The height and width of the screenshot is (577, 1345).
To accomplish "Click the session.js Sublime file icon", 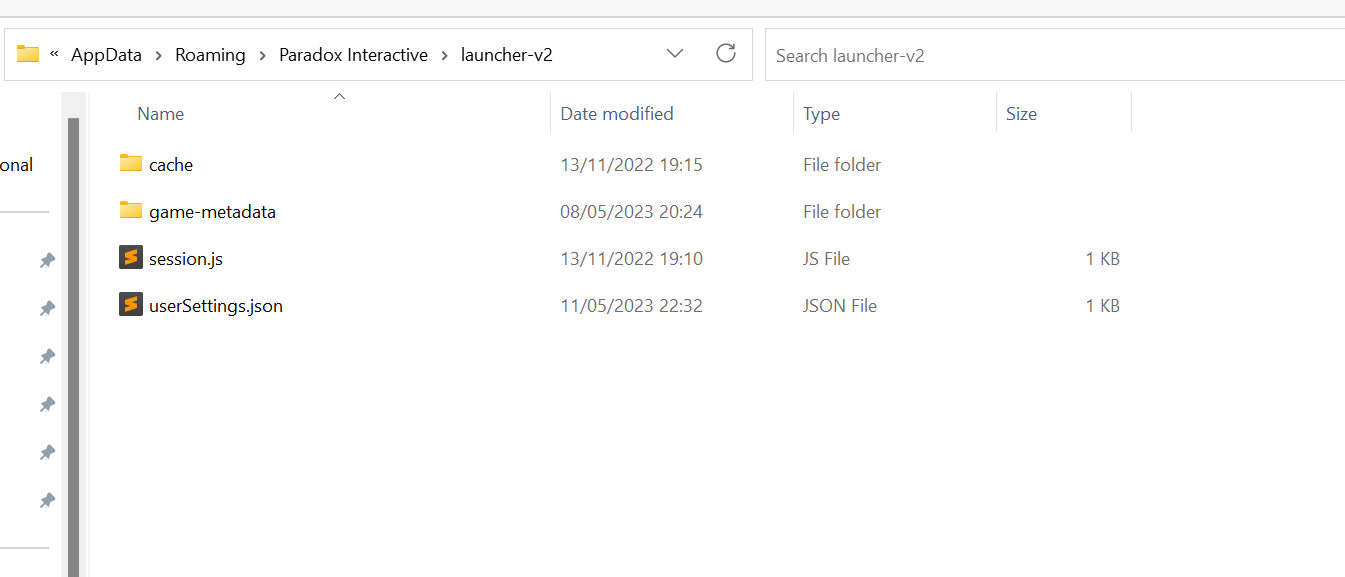I will [130, 258].
